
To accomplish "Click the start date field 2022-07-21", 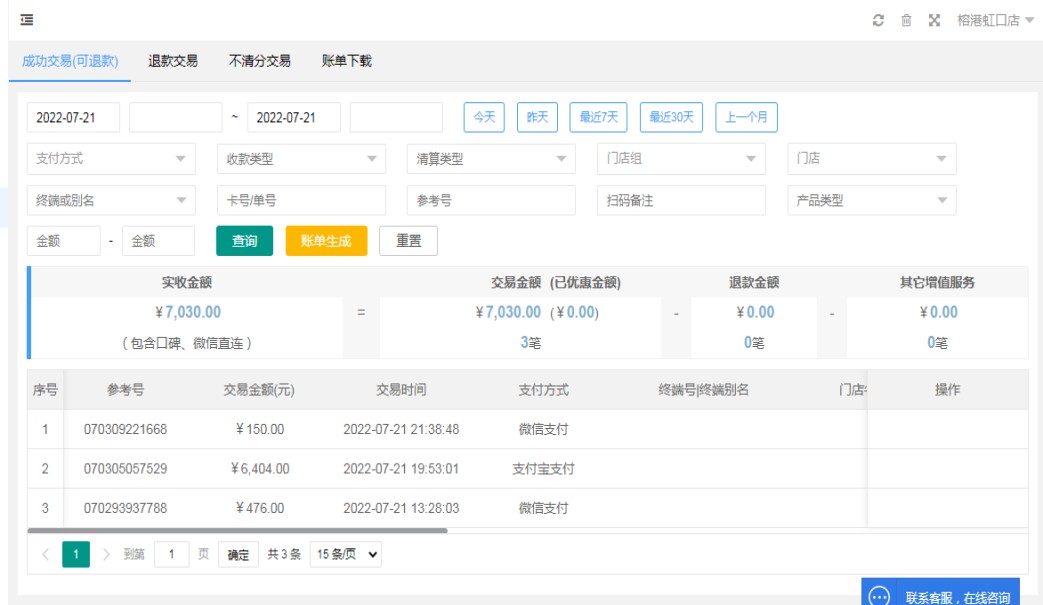I will [x=73, y=117].
